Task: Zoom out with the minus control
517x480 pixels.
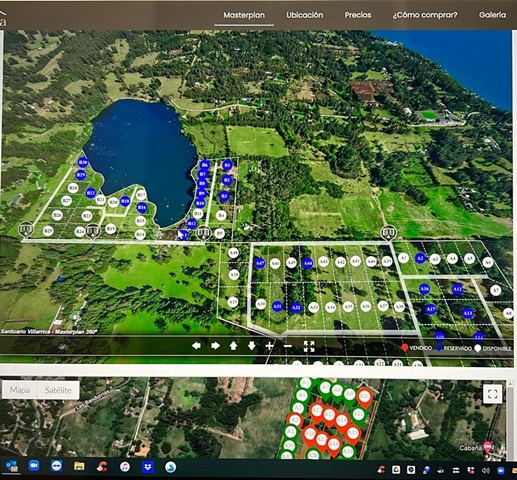Action: pos(288,346)
